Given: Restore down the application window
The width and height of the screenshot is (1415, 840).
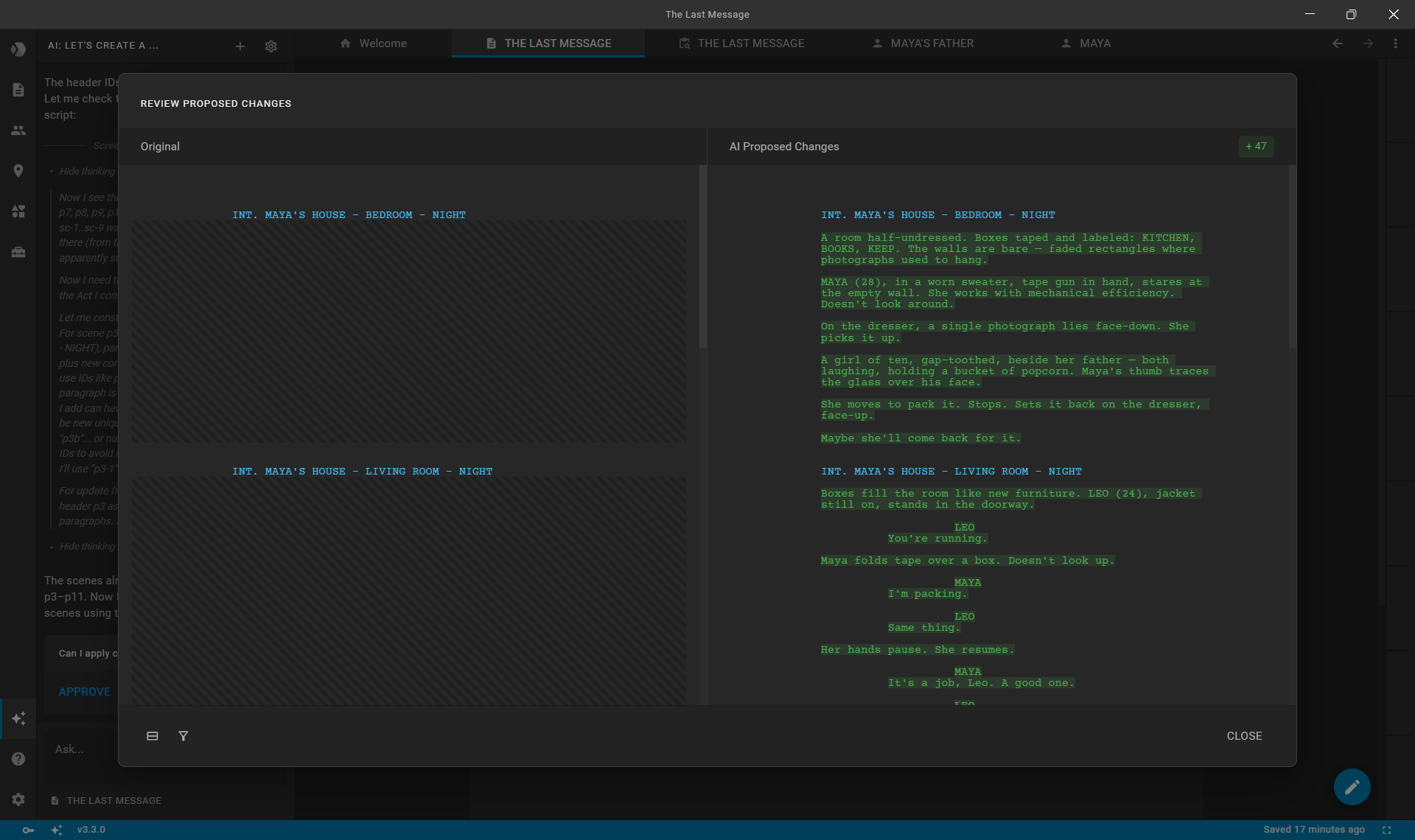Looking at the screenshot, I should click(1351, 14).
